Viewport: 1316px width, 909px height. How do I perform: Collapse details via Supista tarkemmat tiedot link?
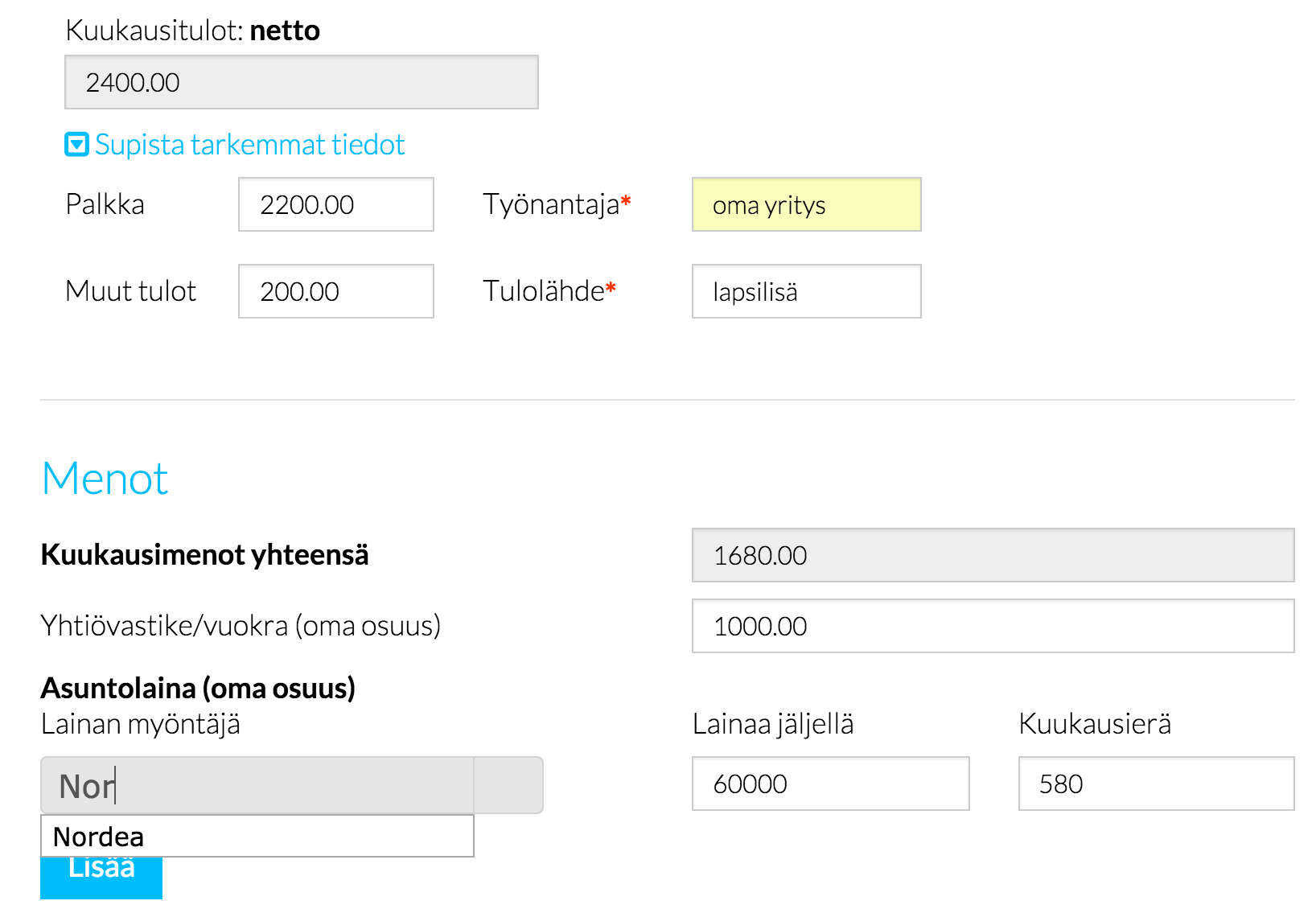(x=249, y=145)
